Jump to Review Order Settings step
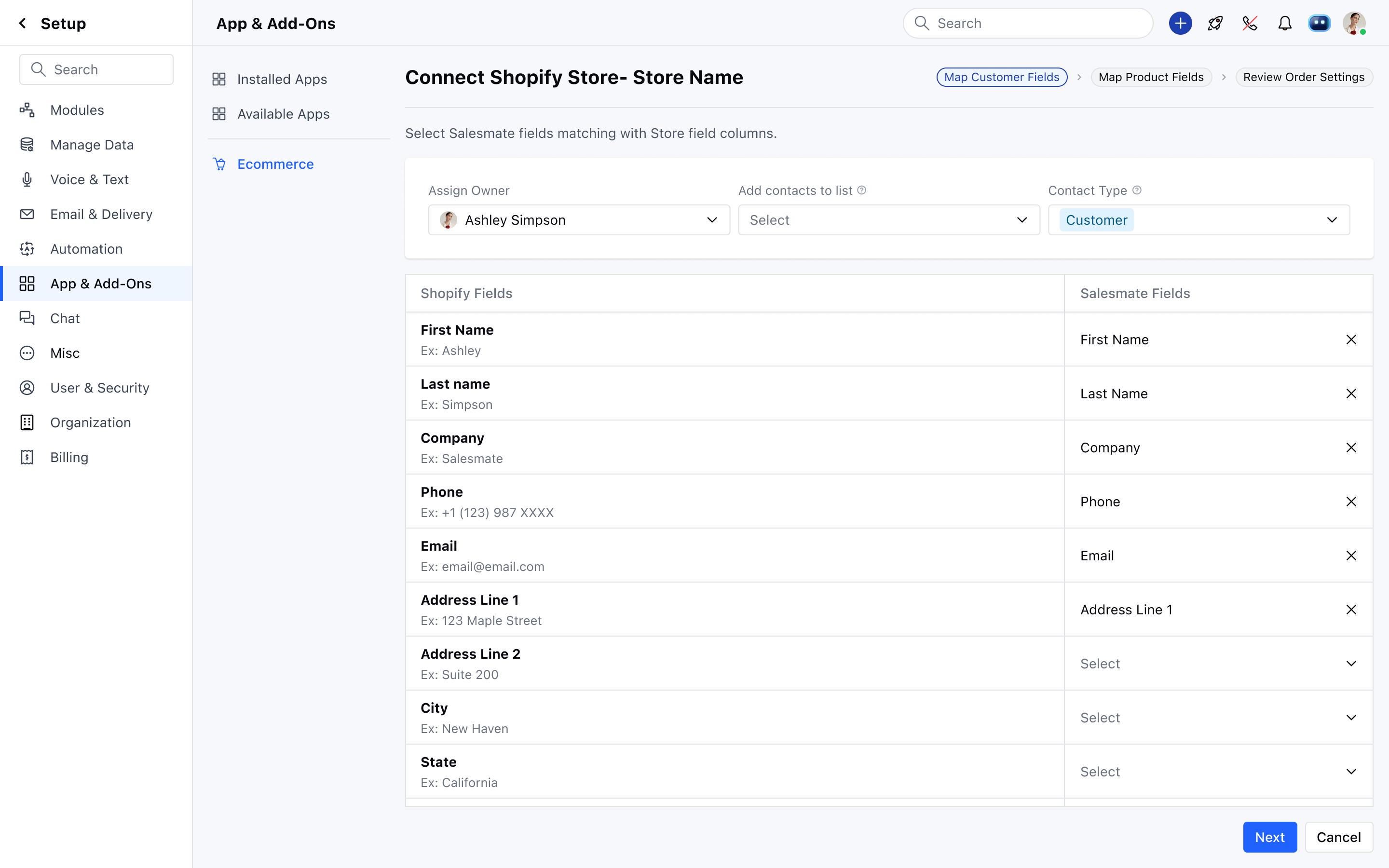 pyautogui.click(x=1304, y=77)
